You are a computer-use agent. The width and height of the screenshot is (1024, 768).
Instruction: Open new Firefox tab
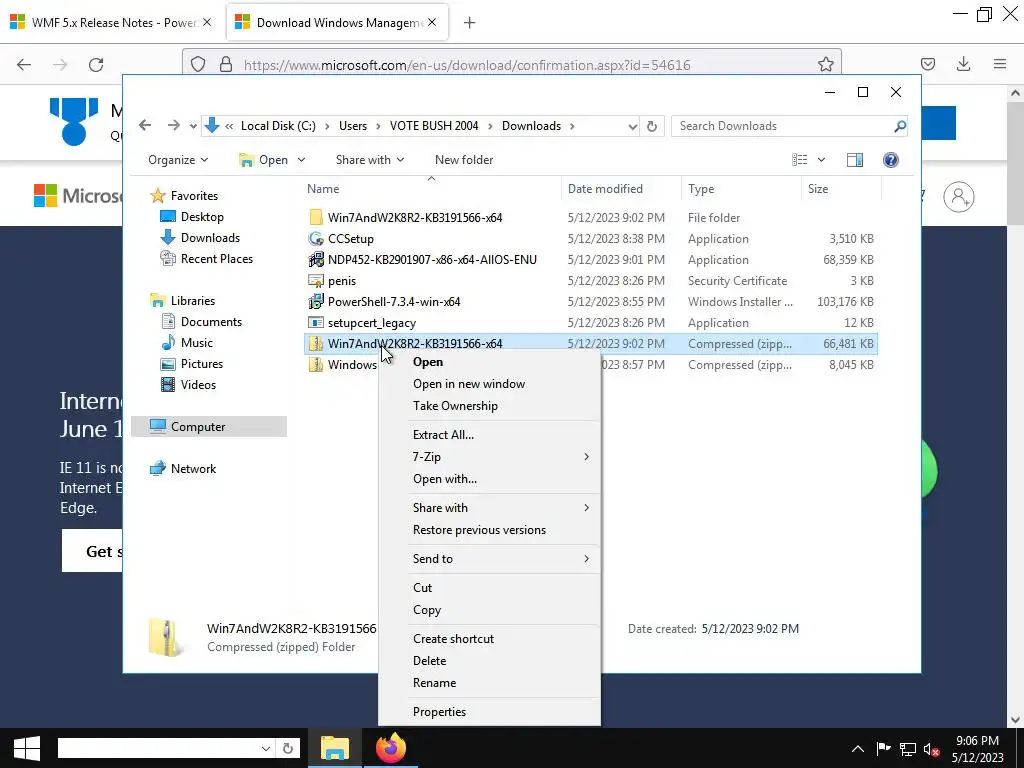coord(469,23)
